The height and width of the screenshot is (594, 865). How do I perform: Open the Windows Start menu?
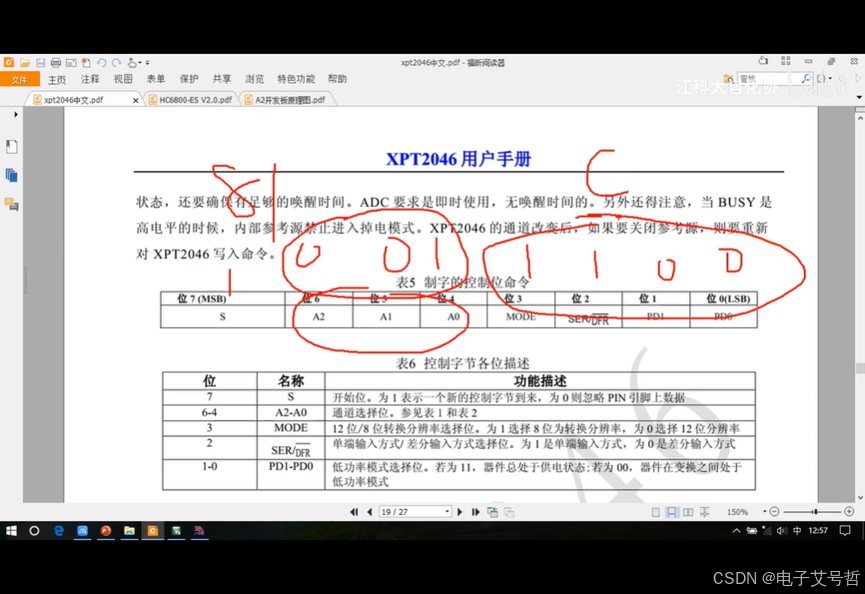click(x=11, y=531)
